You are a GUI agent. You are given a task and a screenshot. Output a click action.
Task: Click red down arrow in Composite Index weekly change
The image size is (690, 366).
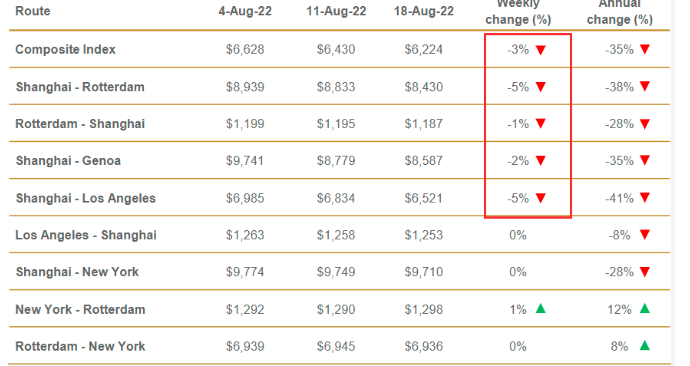click(540, 50)
